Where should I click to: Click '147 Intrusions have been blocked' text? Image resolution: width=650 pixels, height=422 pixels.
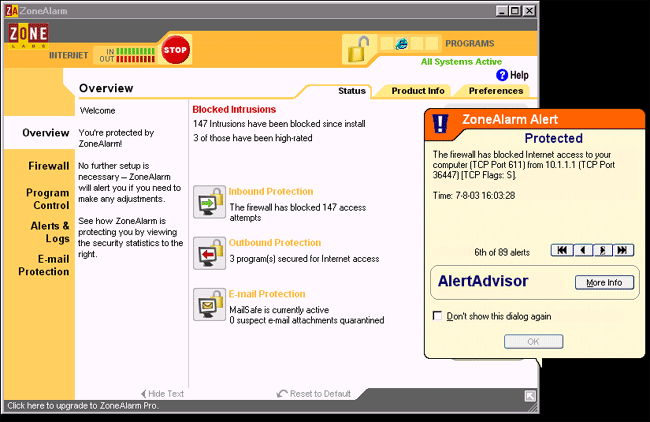(279, 124)
